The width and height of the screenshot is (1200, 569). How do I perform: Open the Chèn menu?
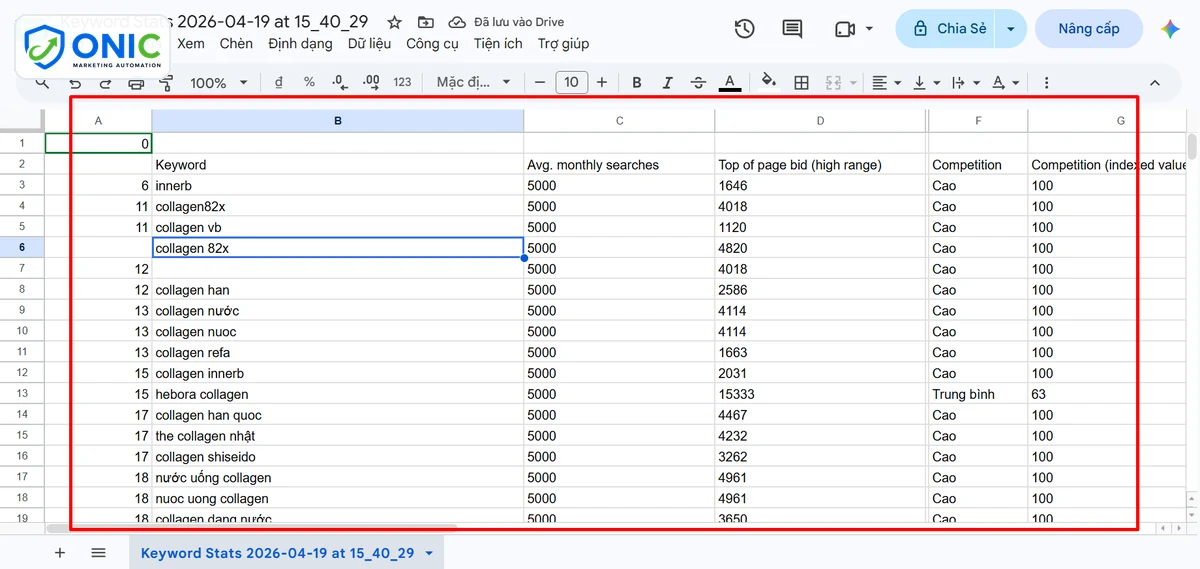(x=236, y=44)
